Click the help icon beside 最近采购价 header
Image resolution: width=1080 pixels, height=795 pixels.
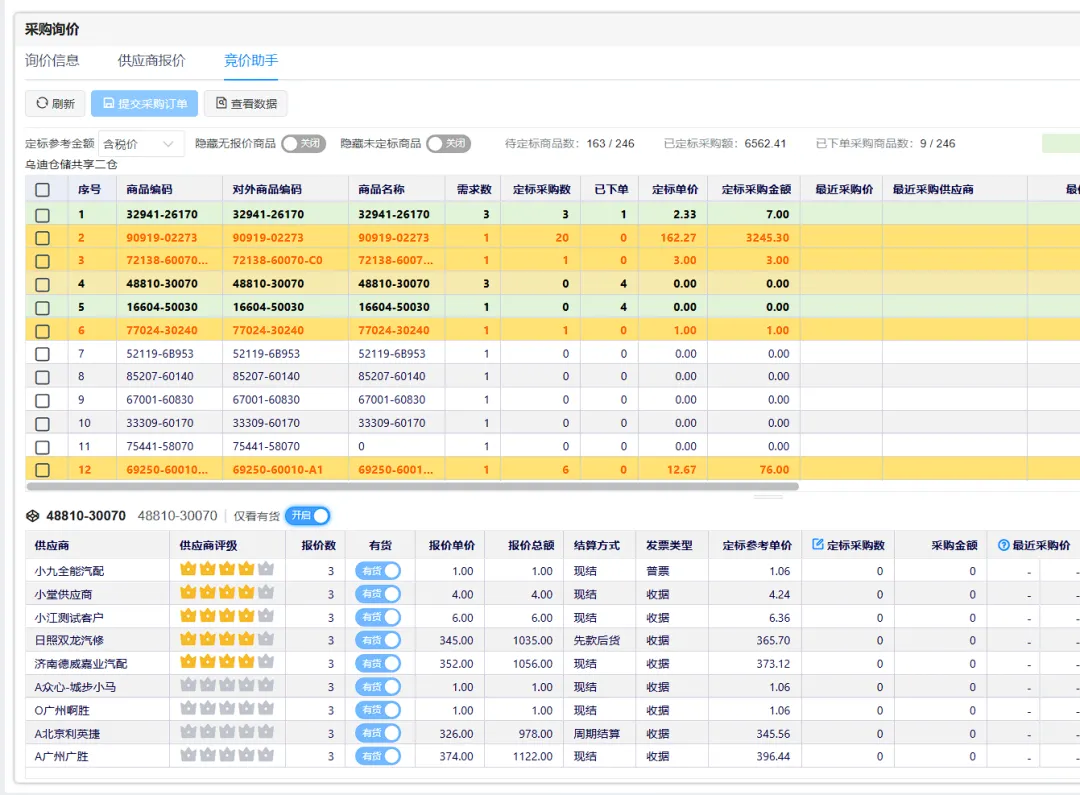click(1004, 545)
